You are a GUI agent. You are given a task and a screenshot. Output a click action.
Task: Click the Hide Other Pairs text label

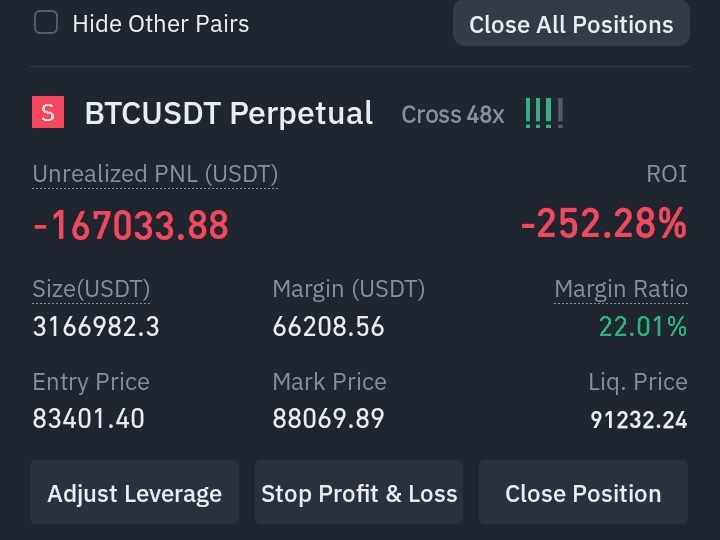point(161,24)
